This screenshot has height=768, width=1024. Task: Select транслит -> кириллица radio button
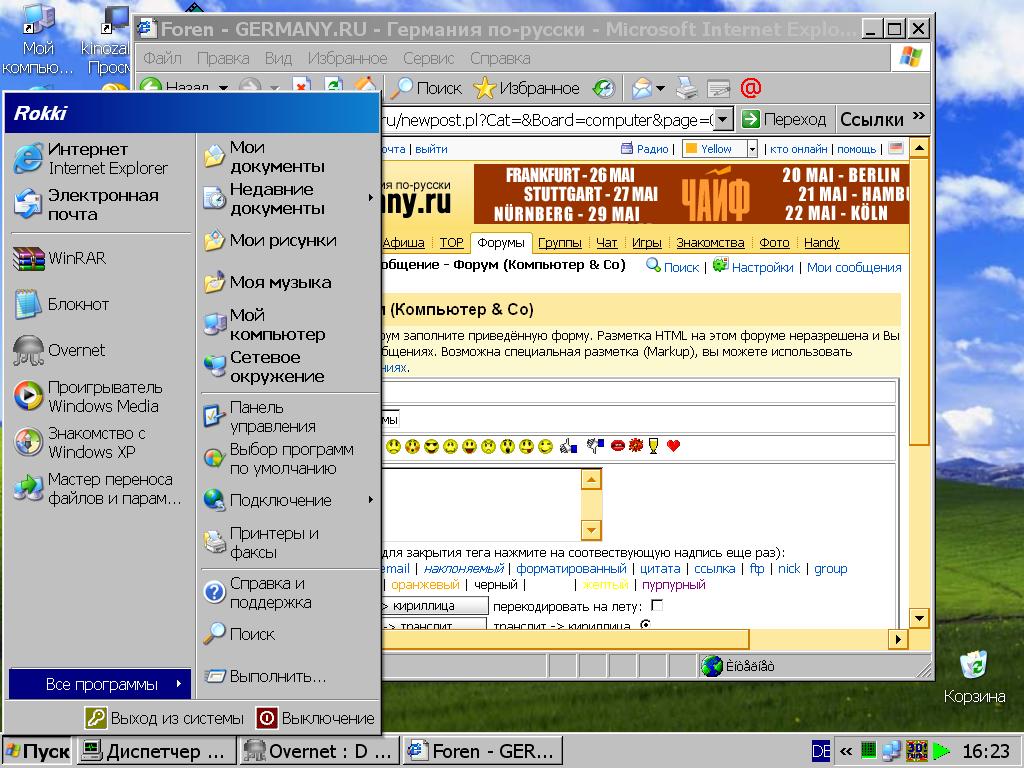(646, 624)
